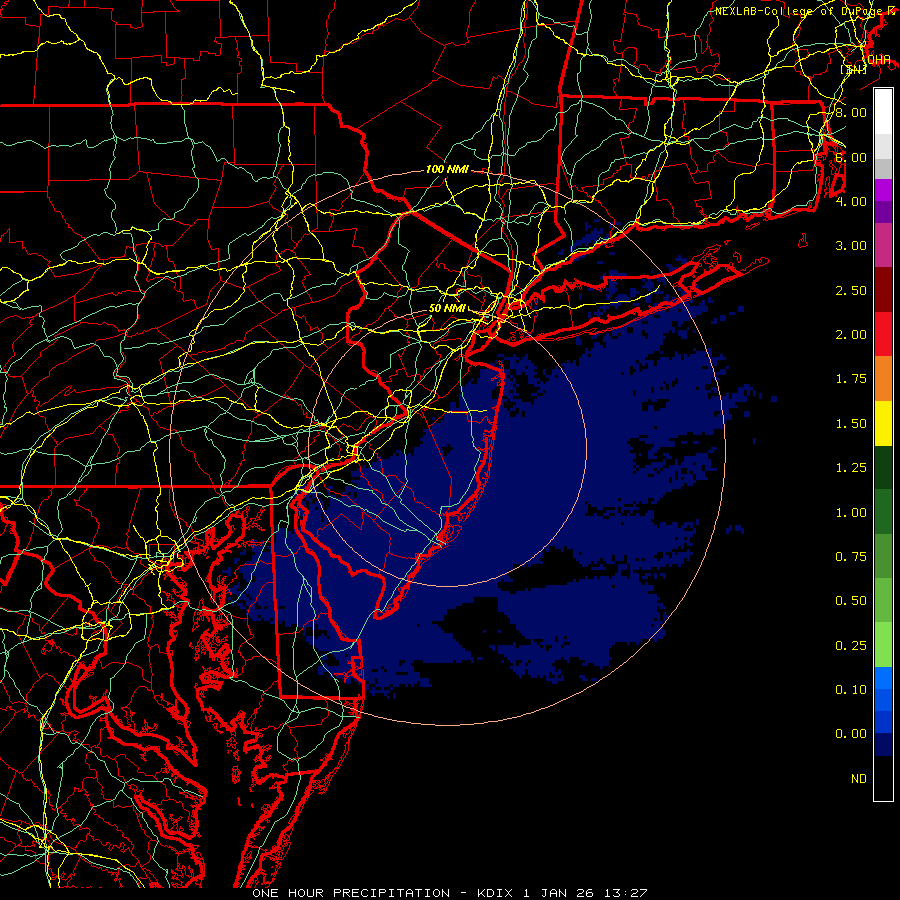Click the ND legend label
The width and height of the screenshot is (900, 900).
859,779
